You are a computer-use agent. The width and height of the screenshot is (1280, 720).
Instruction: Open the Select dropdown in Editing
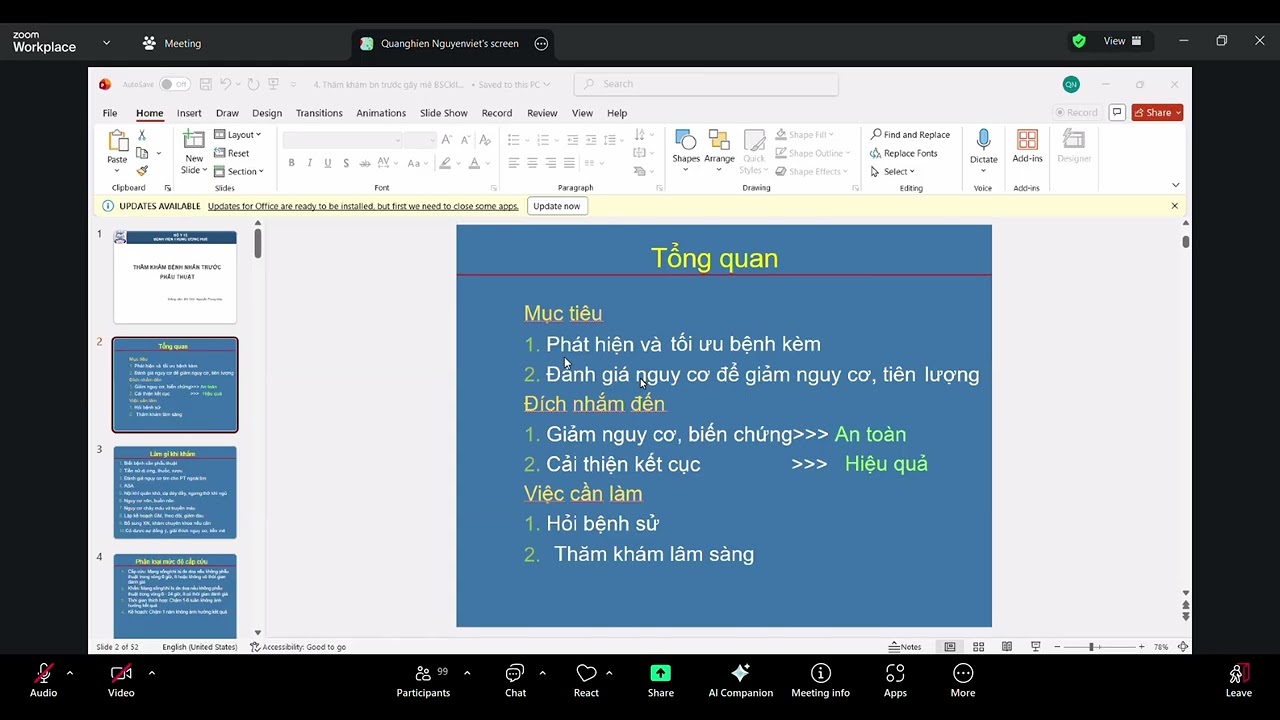click(x=893, y=171)
